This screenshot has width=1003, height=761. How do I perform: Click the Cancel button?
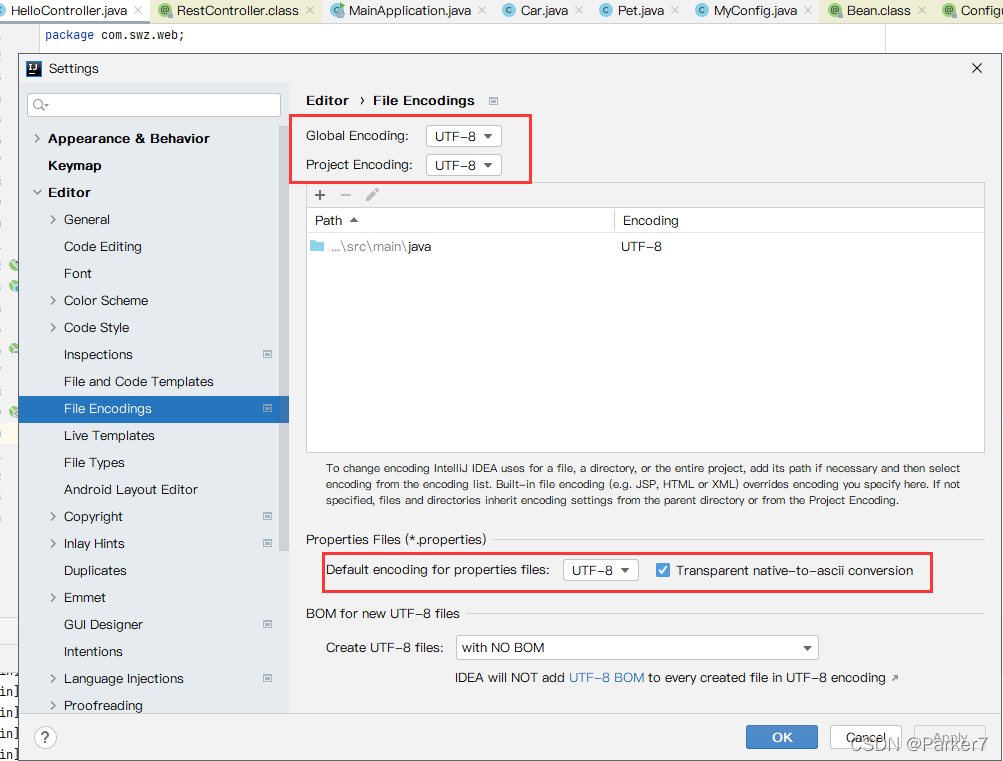pyautogui.click(x=865, y=737)
